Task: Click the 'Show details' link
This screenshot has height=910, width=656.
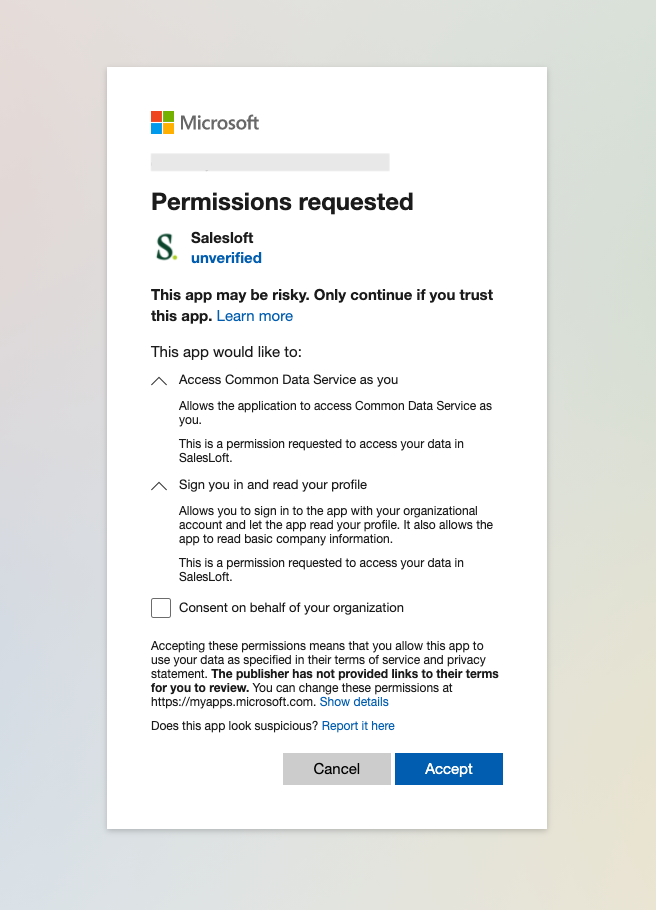Action: [354, 702]
